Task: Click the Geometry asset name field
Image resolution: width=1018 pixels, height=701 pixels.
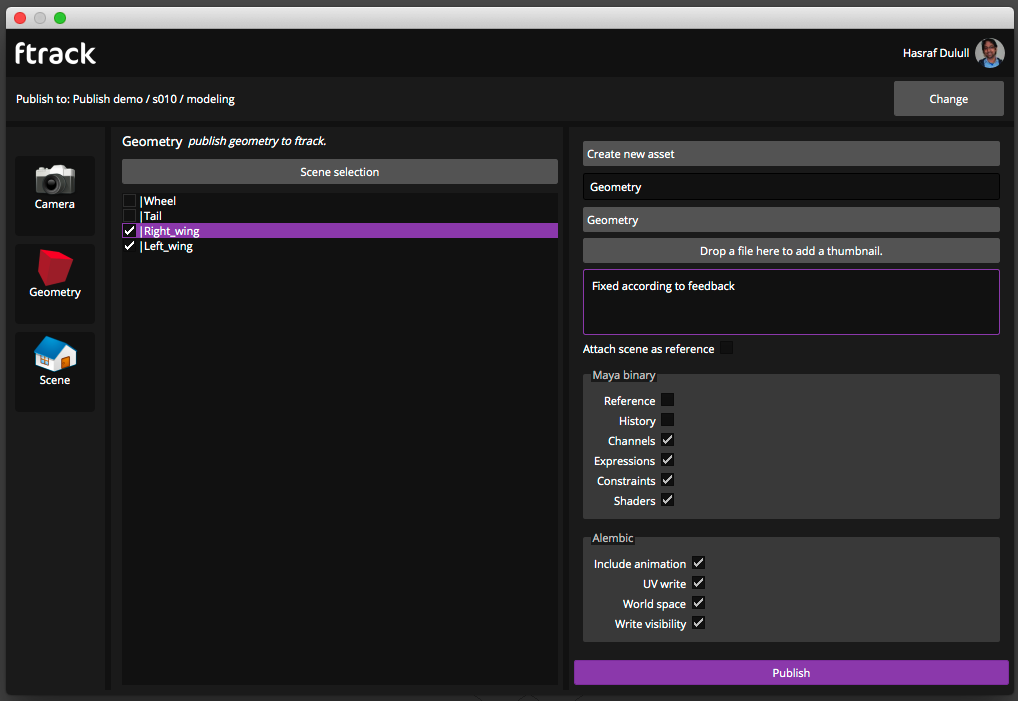Action: coord(791,187)
